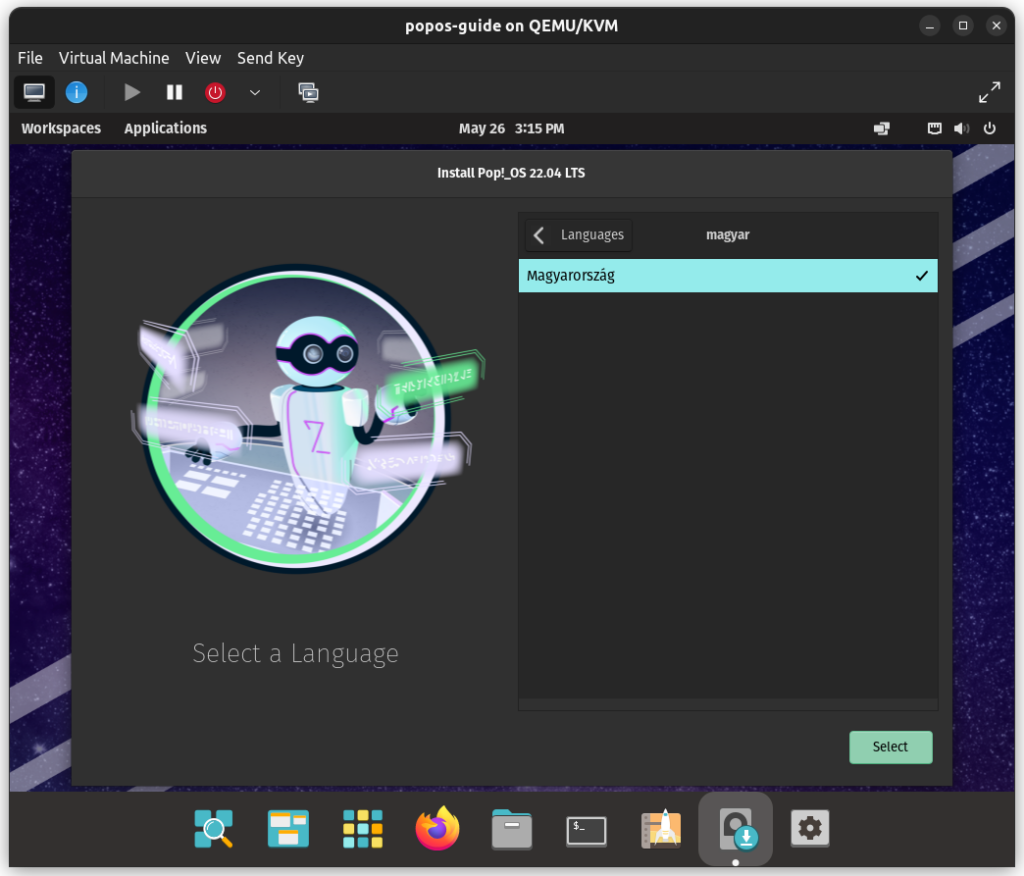Select the Magyarország region row
The width and height of the screenshot is (1024, 876).
click(728, 276)
